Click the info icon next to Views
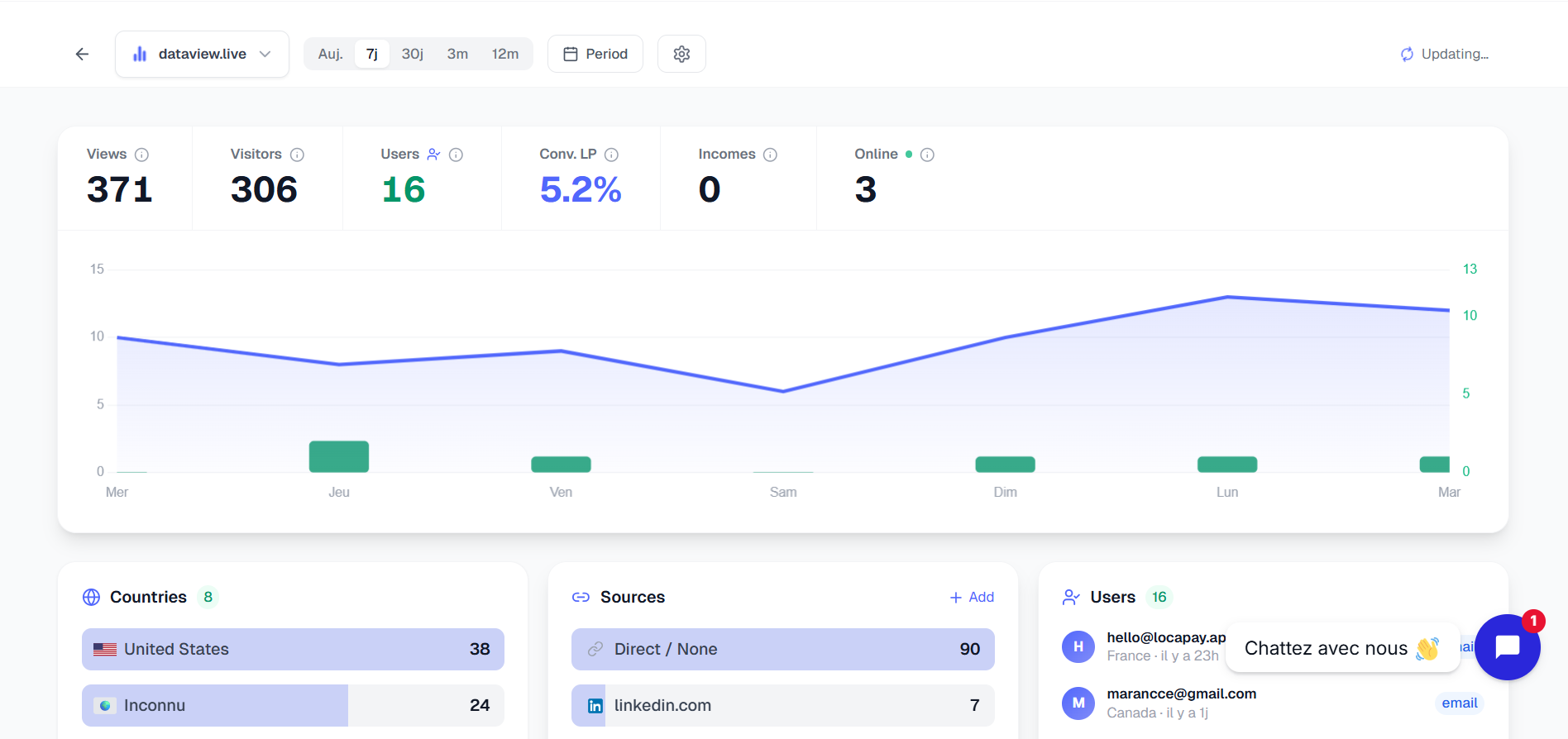Image resolution: width=1568 pixels, height=739 pixels. click(141, 155)
